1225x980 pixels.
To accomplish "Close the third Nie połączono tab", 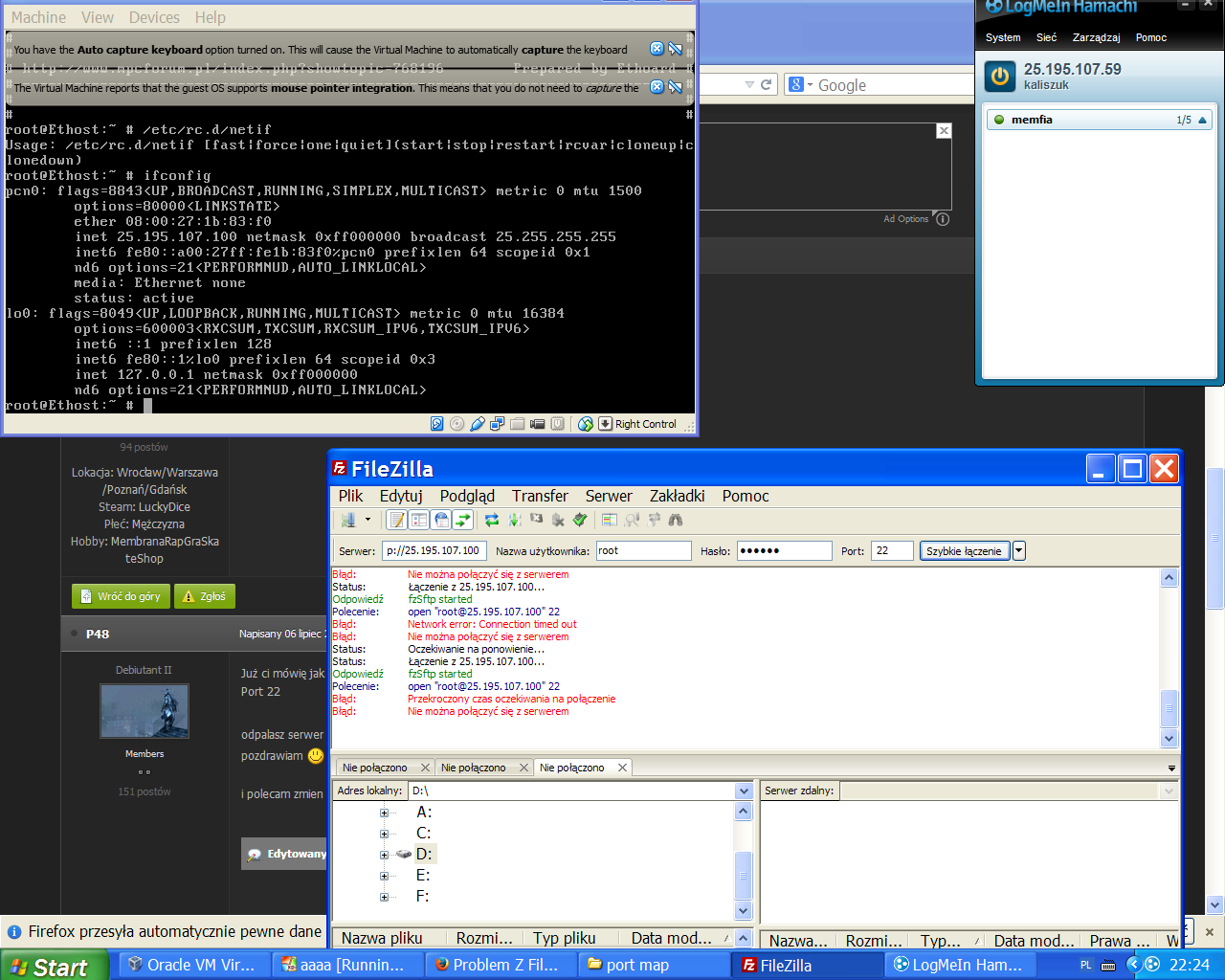I will (622, 768).
